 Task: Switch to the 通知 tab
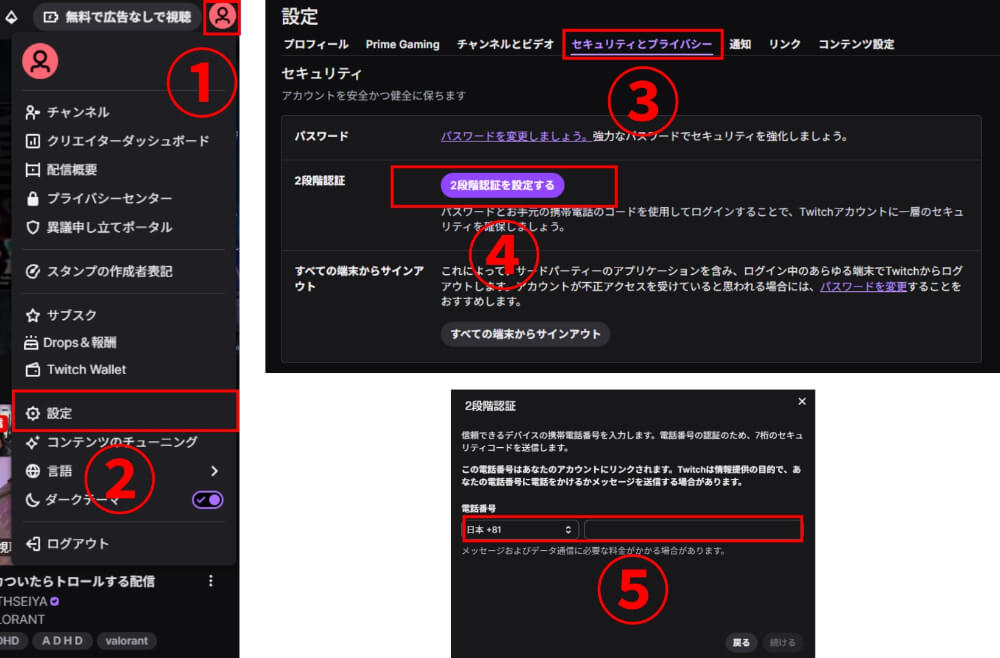(740, 44)
